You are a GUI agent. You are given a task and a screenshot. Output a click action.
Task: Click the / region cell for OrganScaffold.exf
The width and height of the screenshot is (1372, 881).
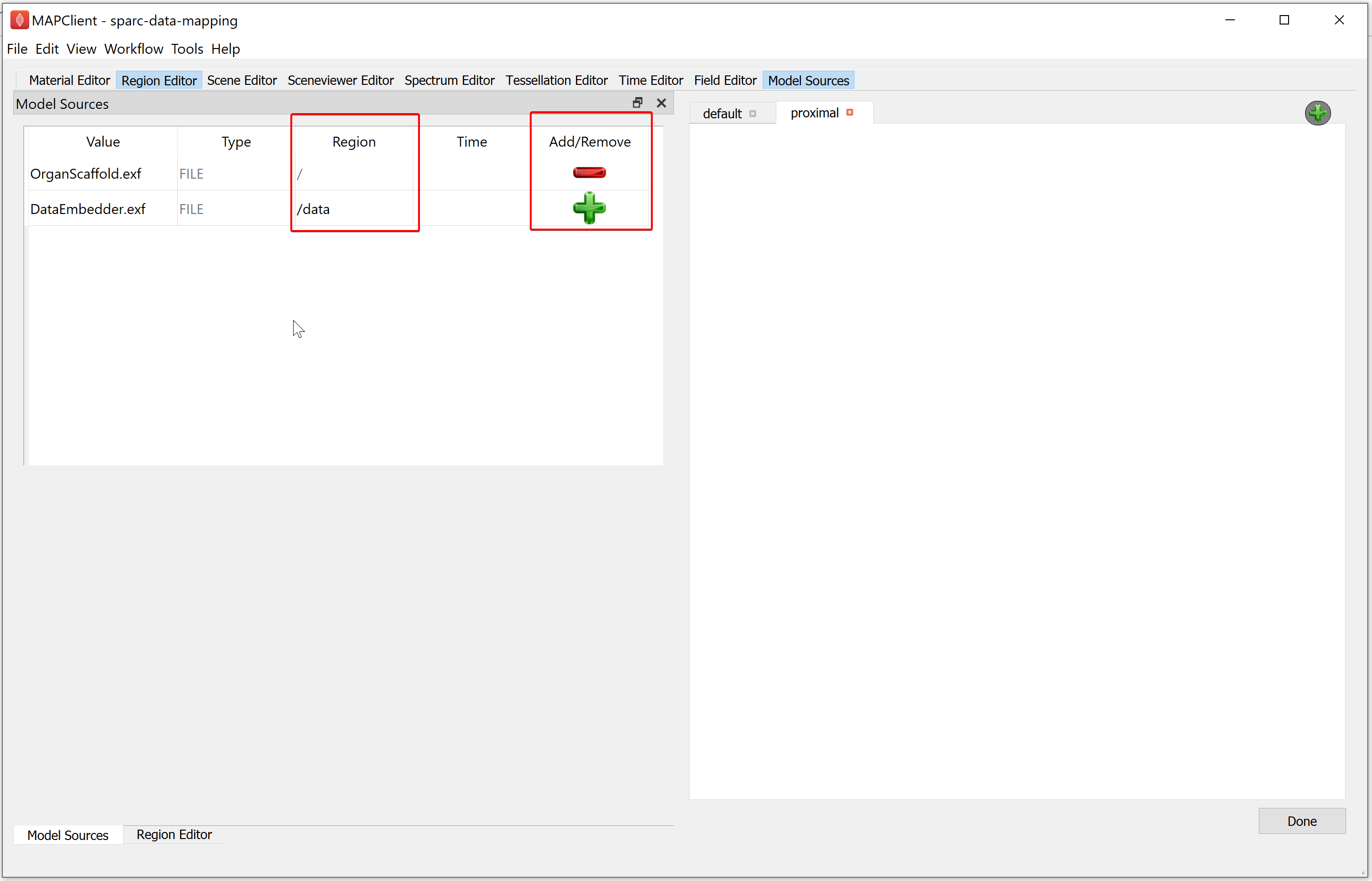[354, 173]
